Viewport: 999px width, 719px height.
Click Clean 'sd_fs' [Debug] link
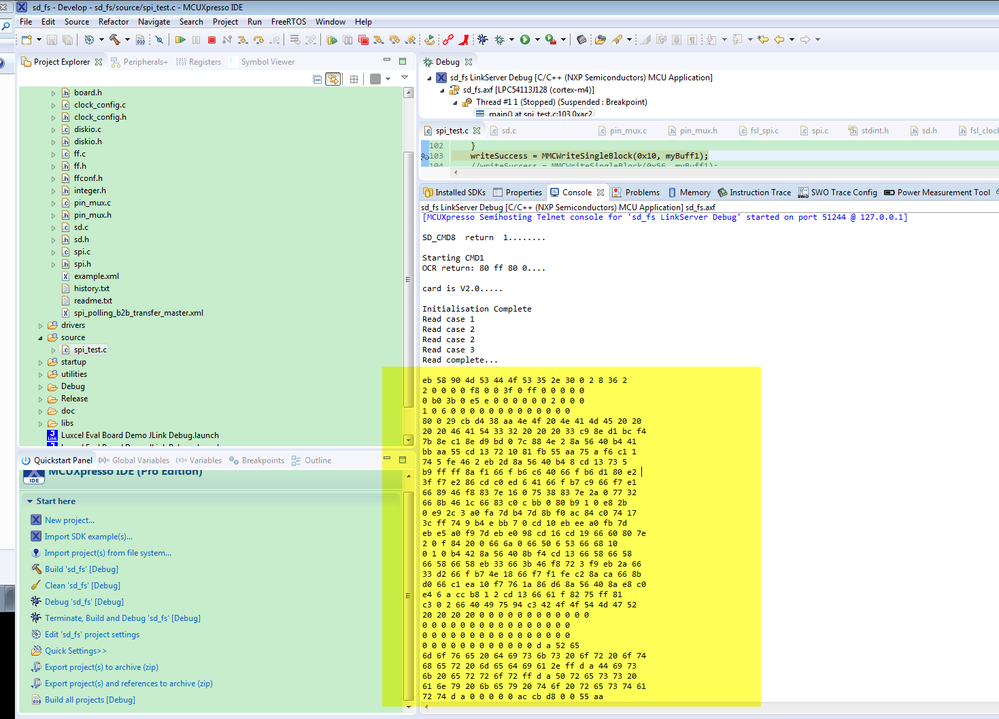pyautogui.click(x=82, y=586)
